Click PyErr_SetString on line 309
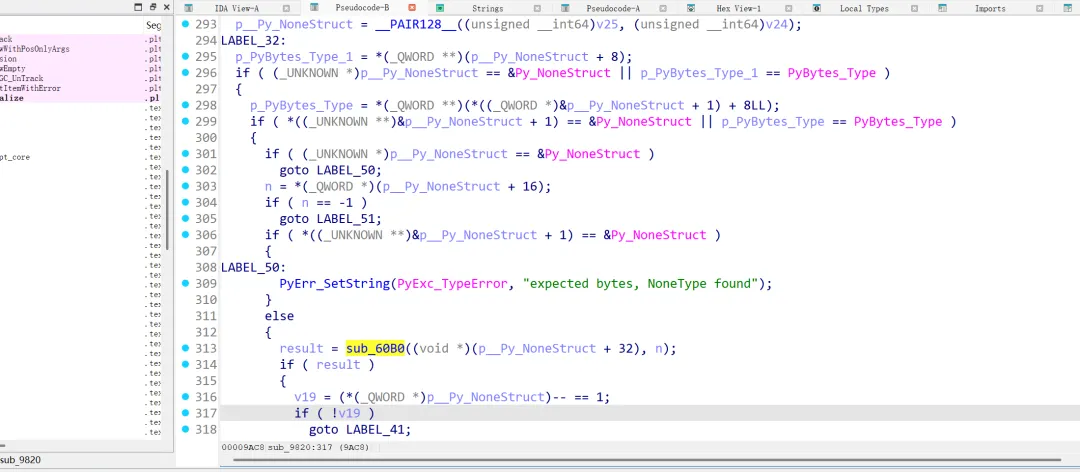 point(334,284)
